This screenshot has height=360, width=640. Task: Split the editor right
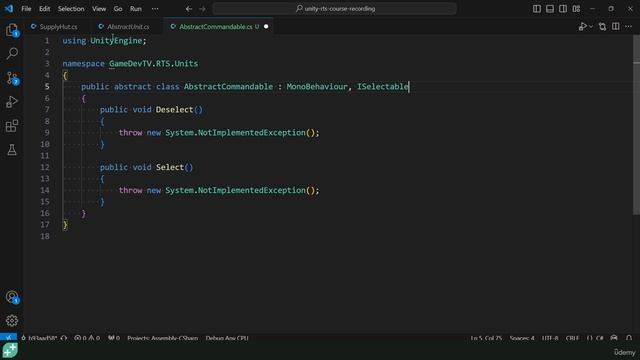pyautogui.click(x=616, y=27)
